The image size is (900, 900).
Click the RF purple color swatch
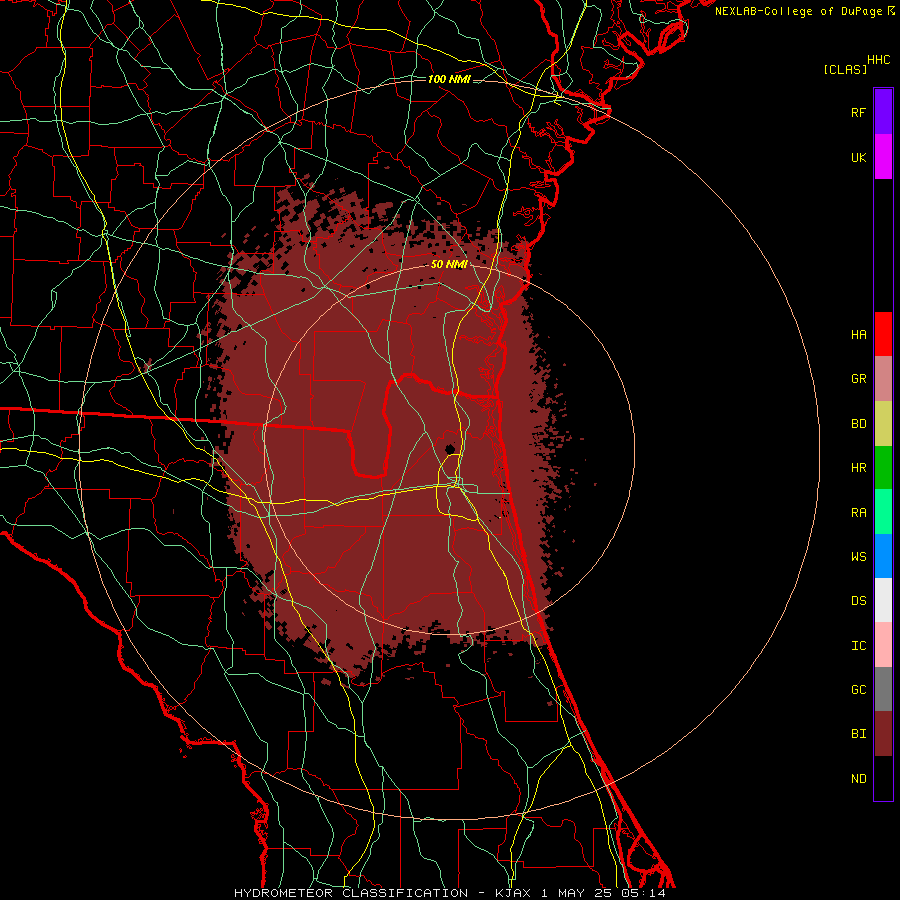point(883,112)
